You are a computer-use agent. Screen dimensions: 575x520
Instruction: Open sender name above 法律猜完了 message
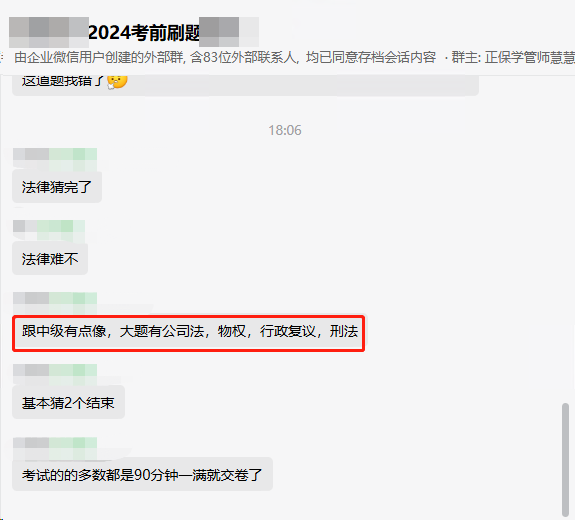(55, 159)
